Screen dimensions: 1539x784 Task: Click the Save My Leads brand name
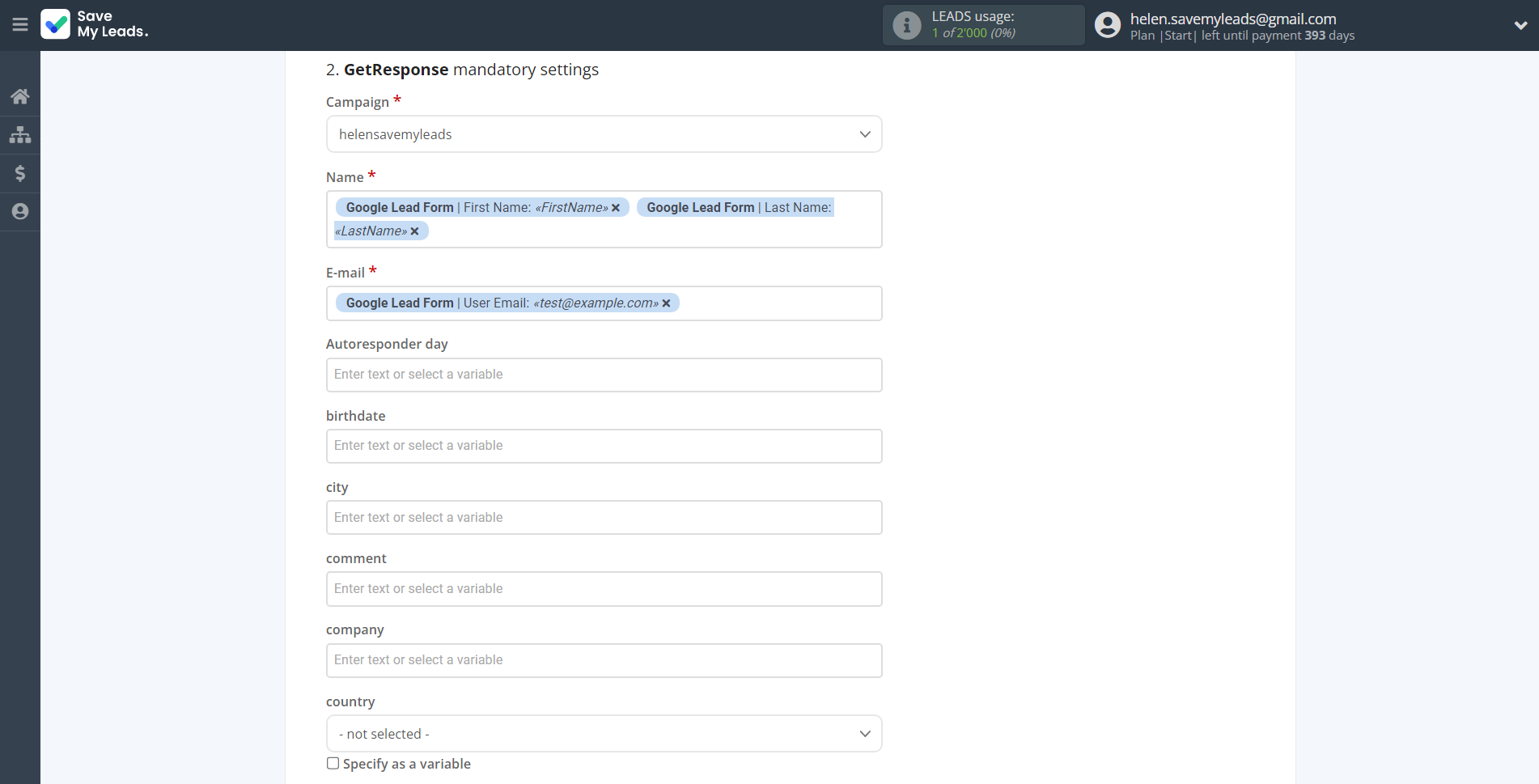tap(112, 24)
